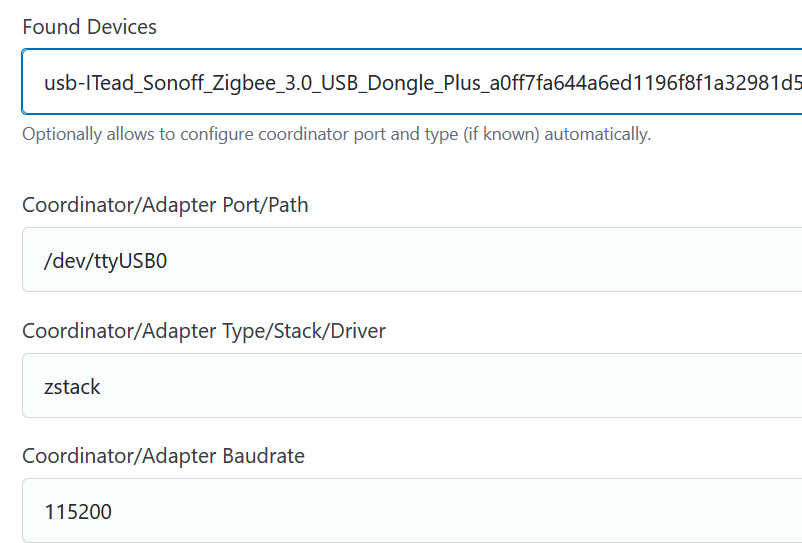The height and width of the screenshot is (543, 802).
Task: Focus the field containing zstack
Action: pos(300,386)
